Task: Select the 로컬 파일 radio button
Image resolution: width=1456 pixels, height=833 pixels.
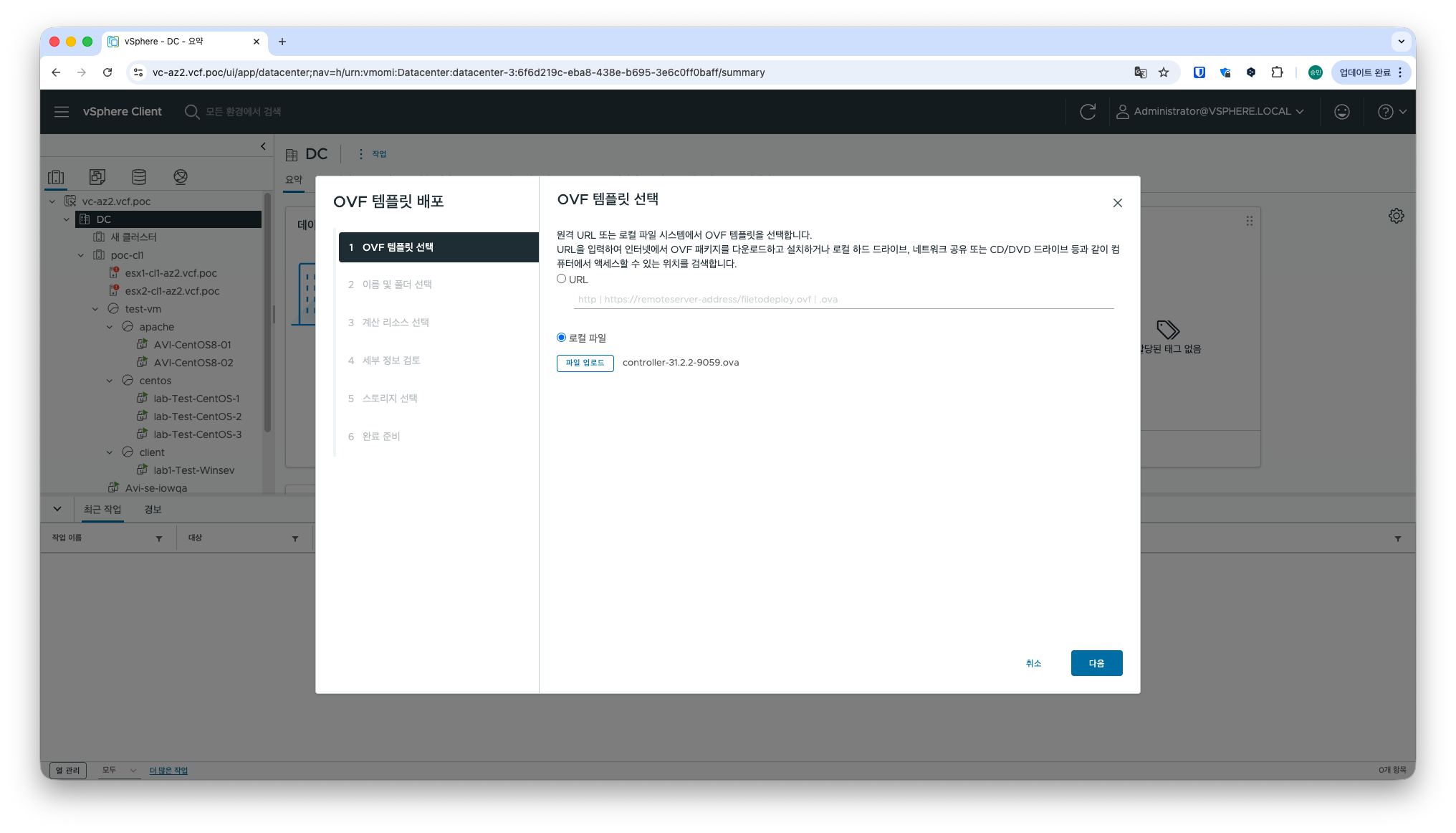Action: pyautogui.click(x=561, y=338)
